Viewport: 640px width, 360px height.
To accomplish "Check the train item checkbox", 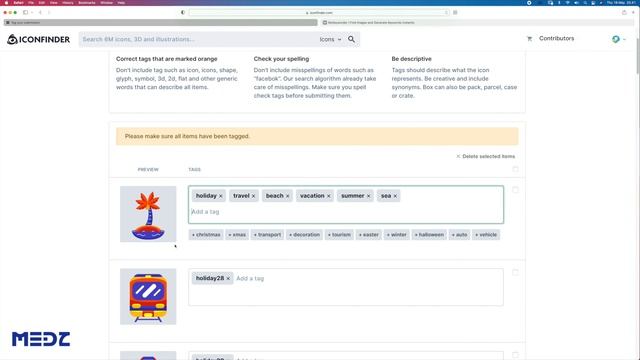I will (x=516, y=272).
